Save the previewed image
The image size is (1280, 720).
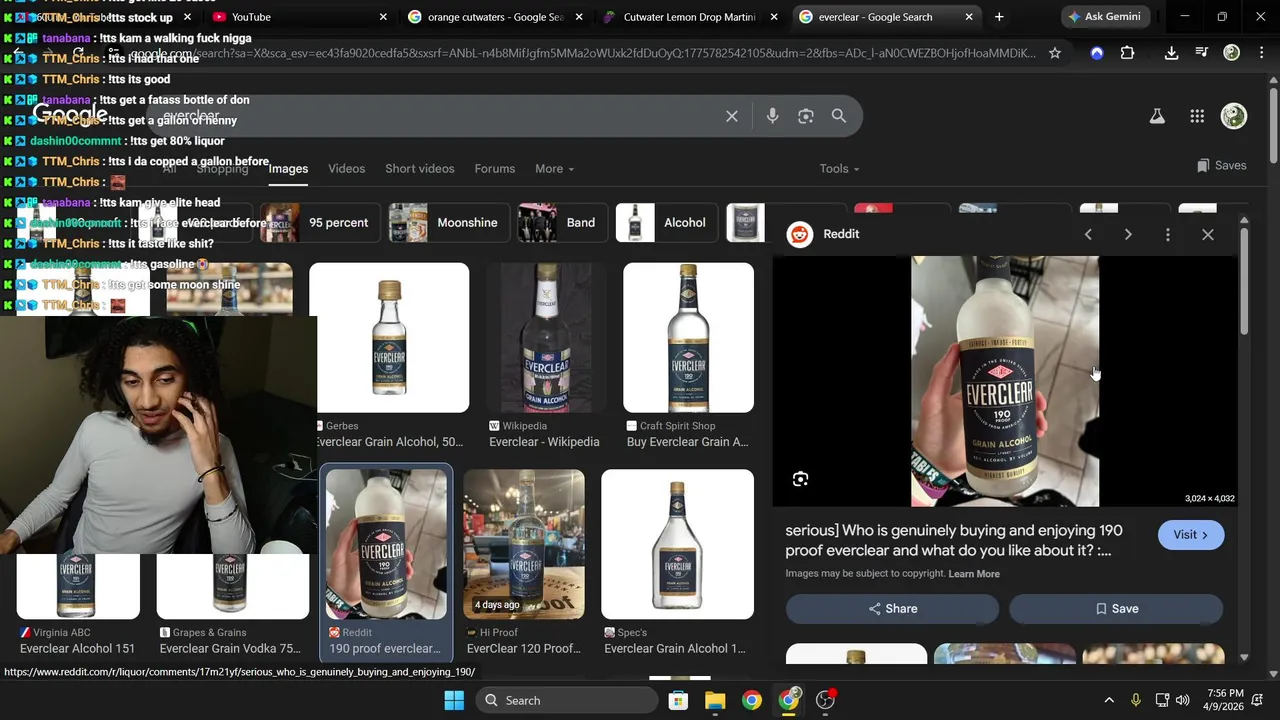1116,609
